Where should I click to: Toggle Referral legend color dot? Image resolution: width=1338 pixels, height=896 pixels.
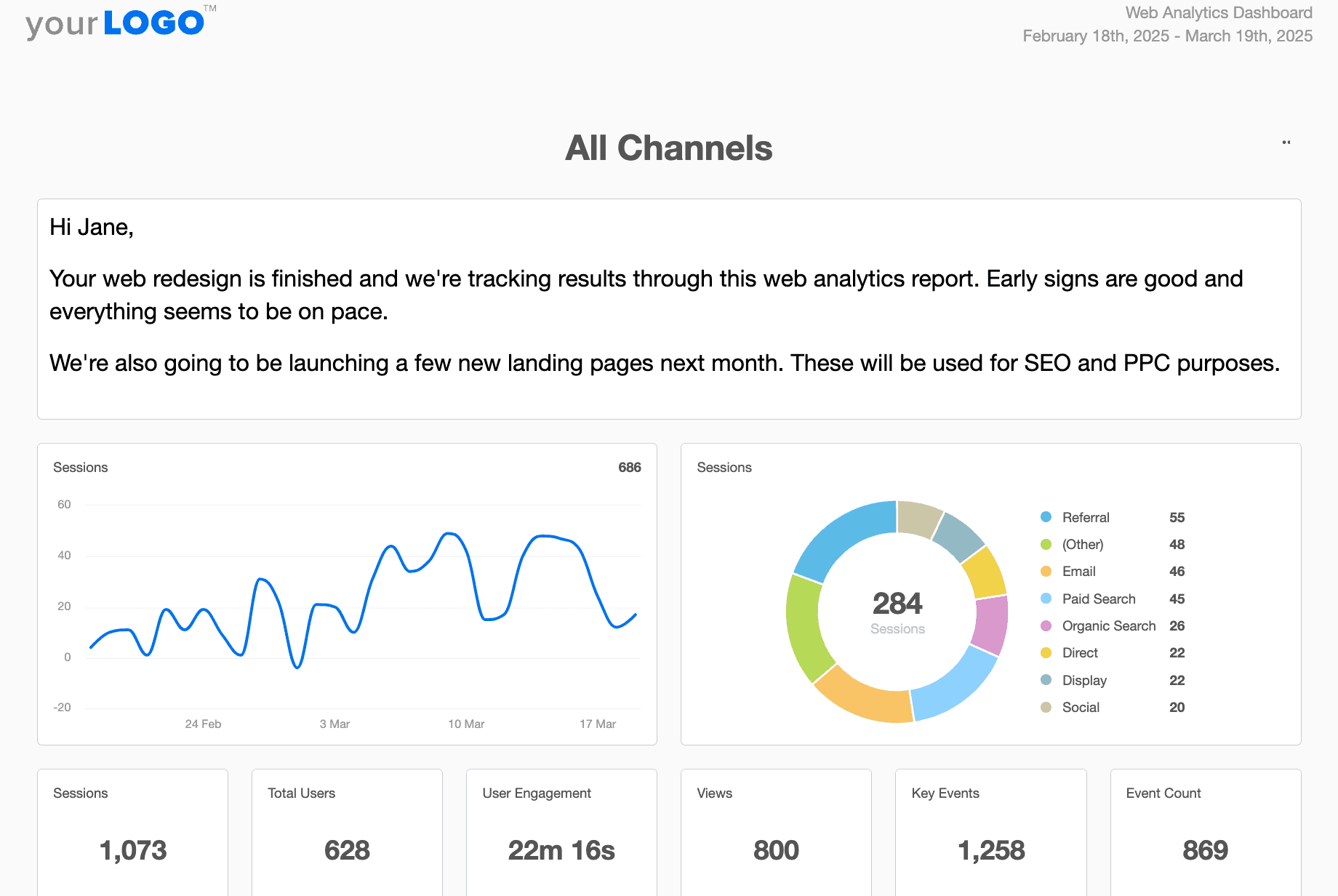(1046, 517)
